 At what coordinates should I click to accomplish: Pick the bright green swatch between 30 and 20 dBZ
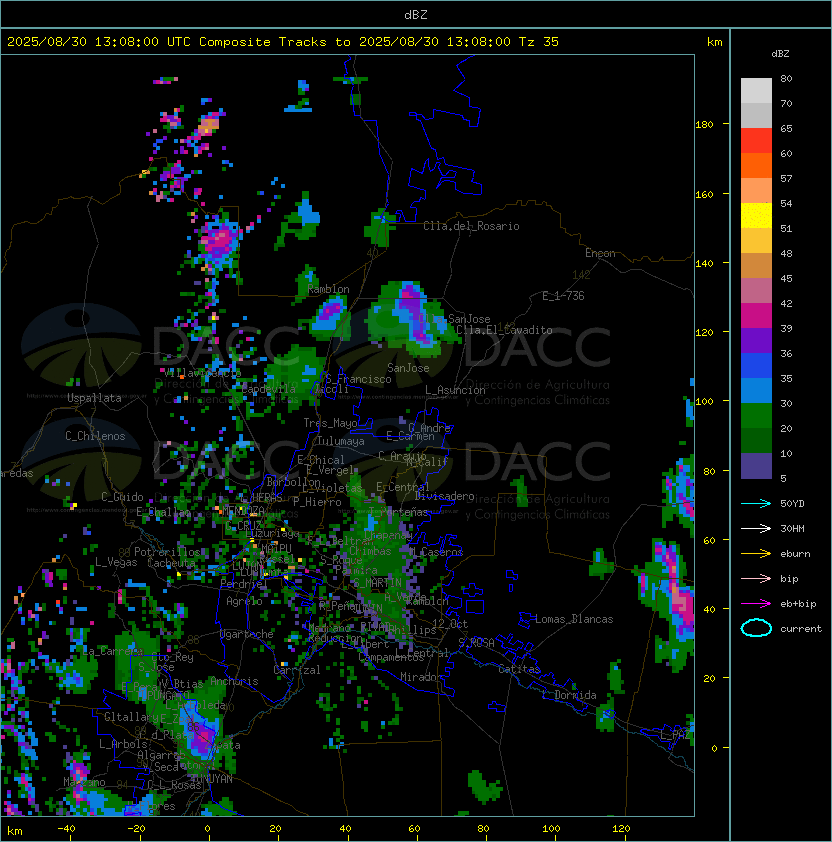tap(756, 416)
